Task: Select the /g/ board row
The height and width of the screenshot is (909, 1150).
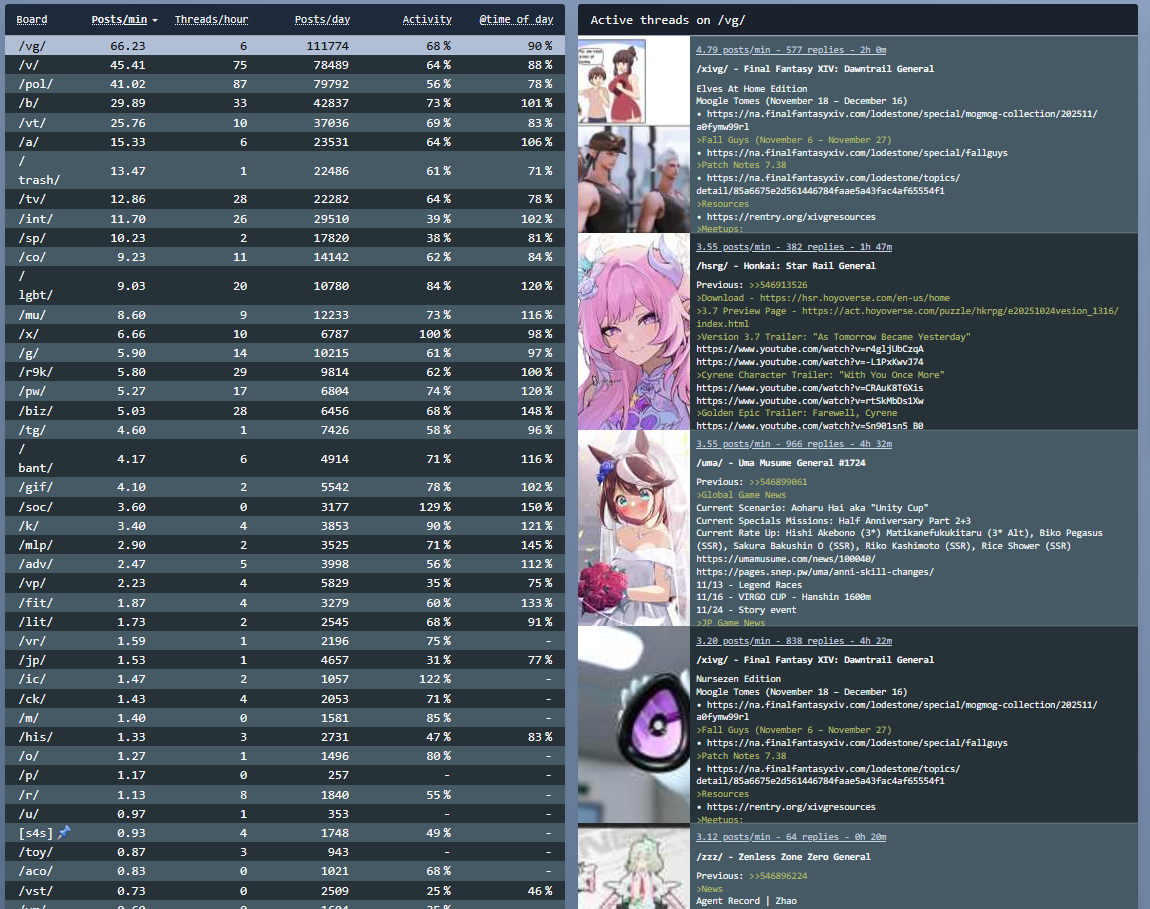Action: tap(285, 353)
